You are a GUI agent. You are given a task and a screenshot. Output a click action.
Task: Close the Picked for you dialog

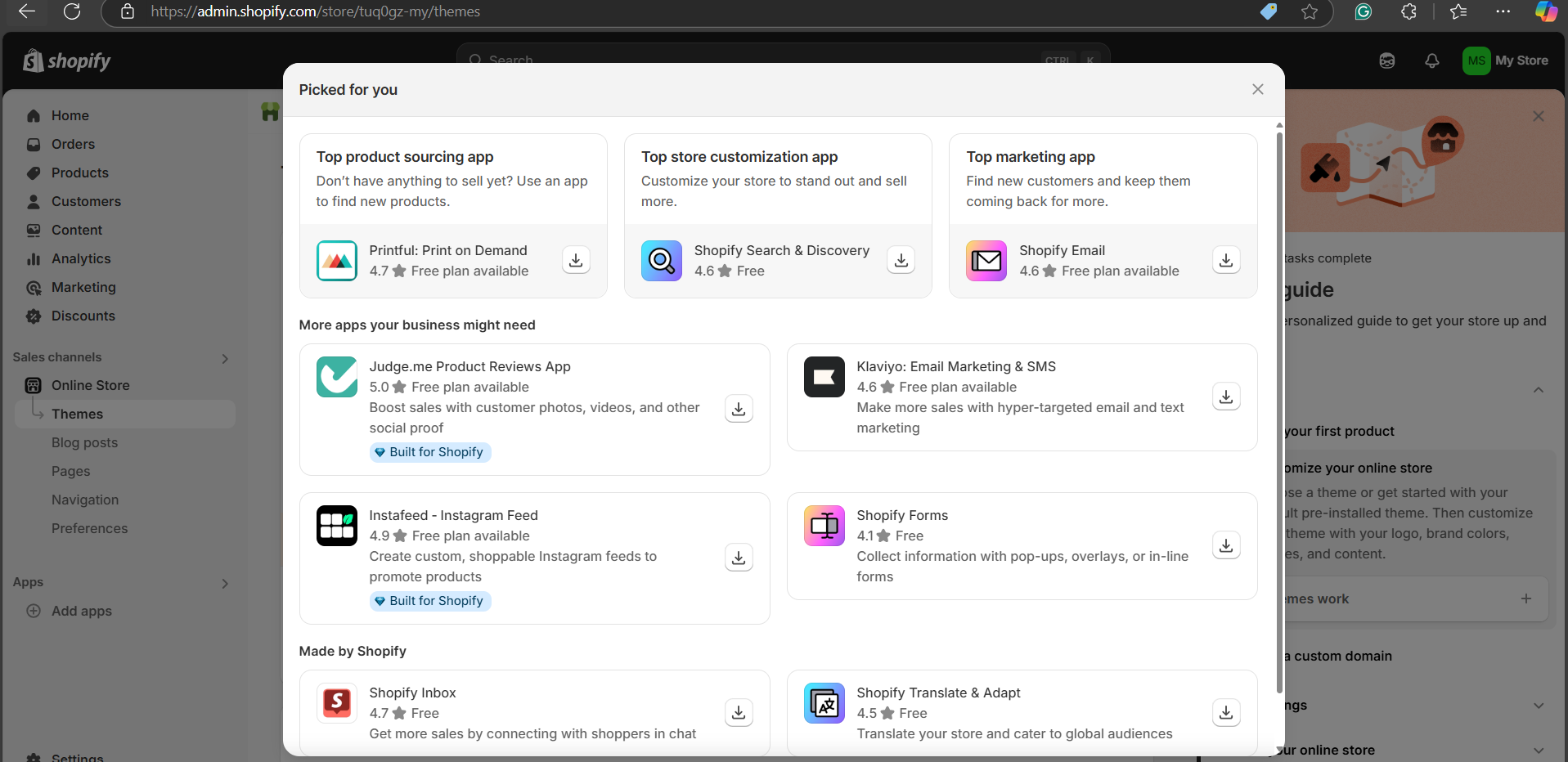(x=1258, y=89)
